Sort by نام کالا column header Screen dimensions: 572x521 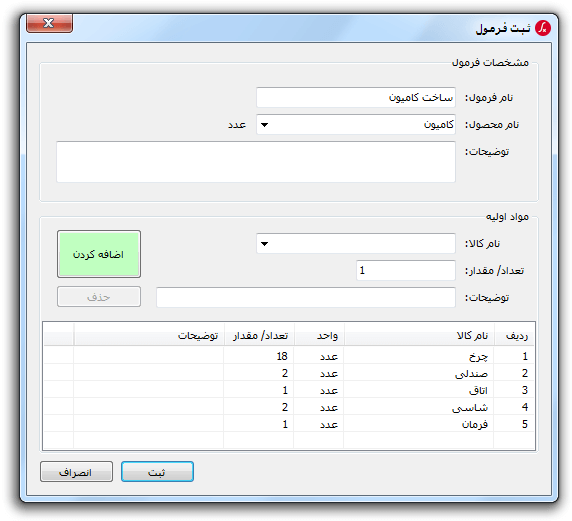(x=419, y=335)
